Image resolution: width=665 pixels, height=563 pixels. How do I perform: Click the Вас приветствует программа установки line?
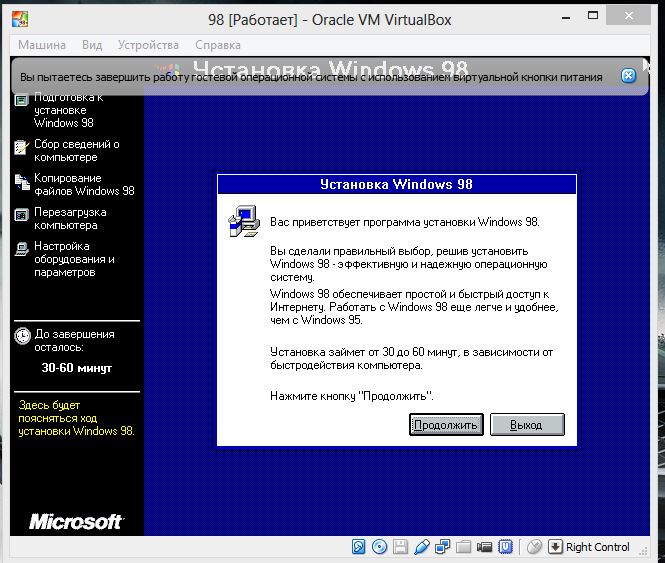[405, 222]
